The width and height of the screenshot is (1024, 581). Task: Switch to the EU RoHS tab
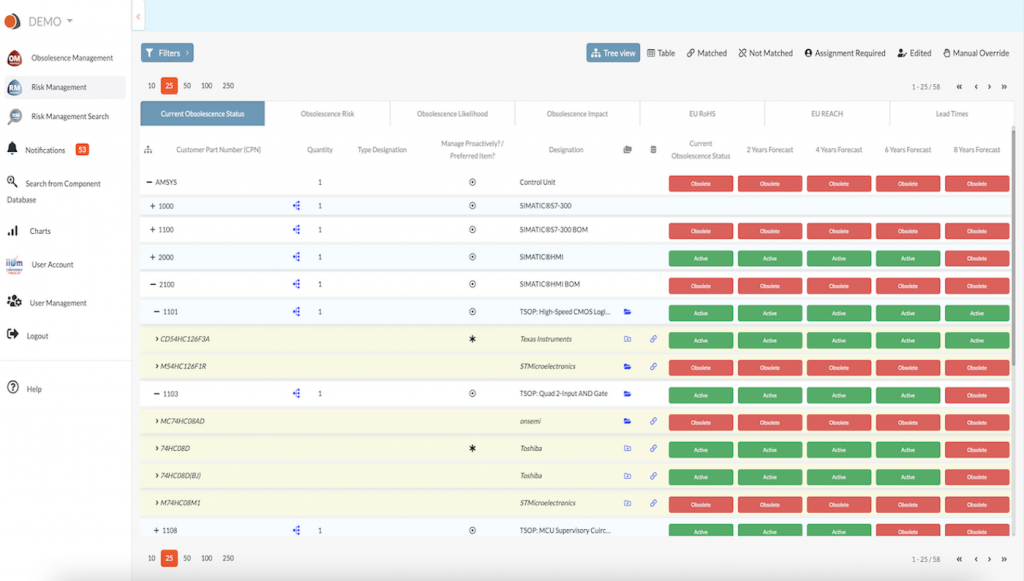tap(702, 114)
